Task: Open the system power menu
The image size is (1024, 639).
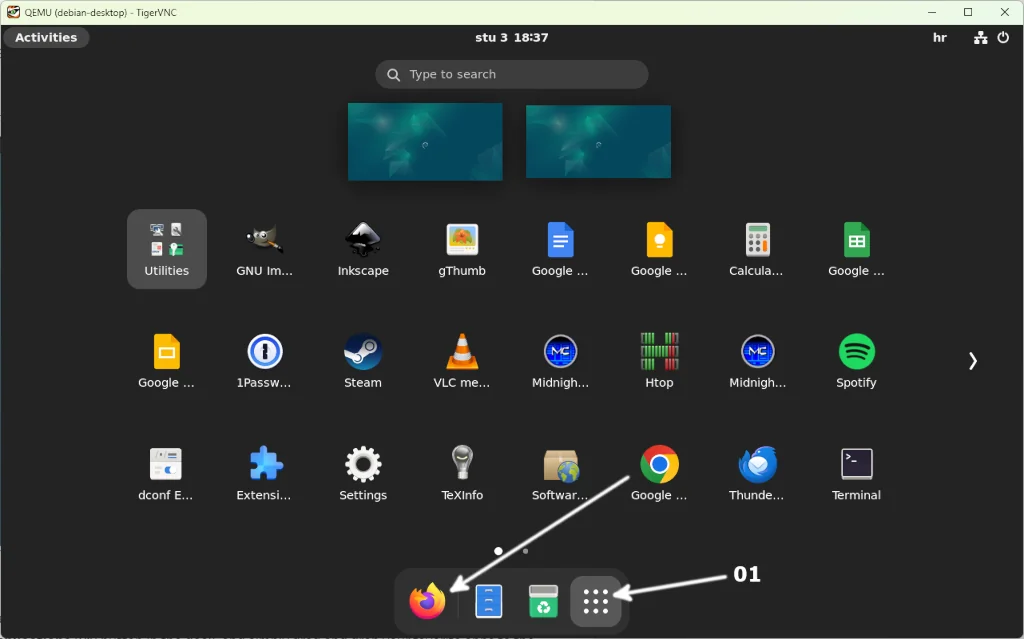Action: click(1003, 37)
